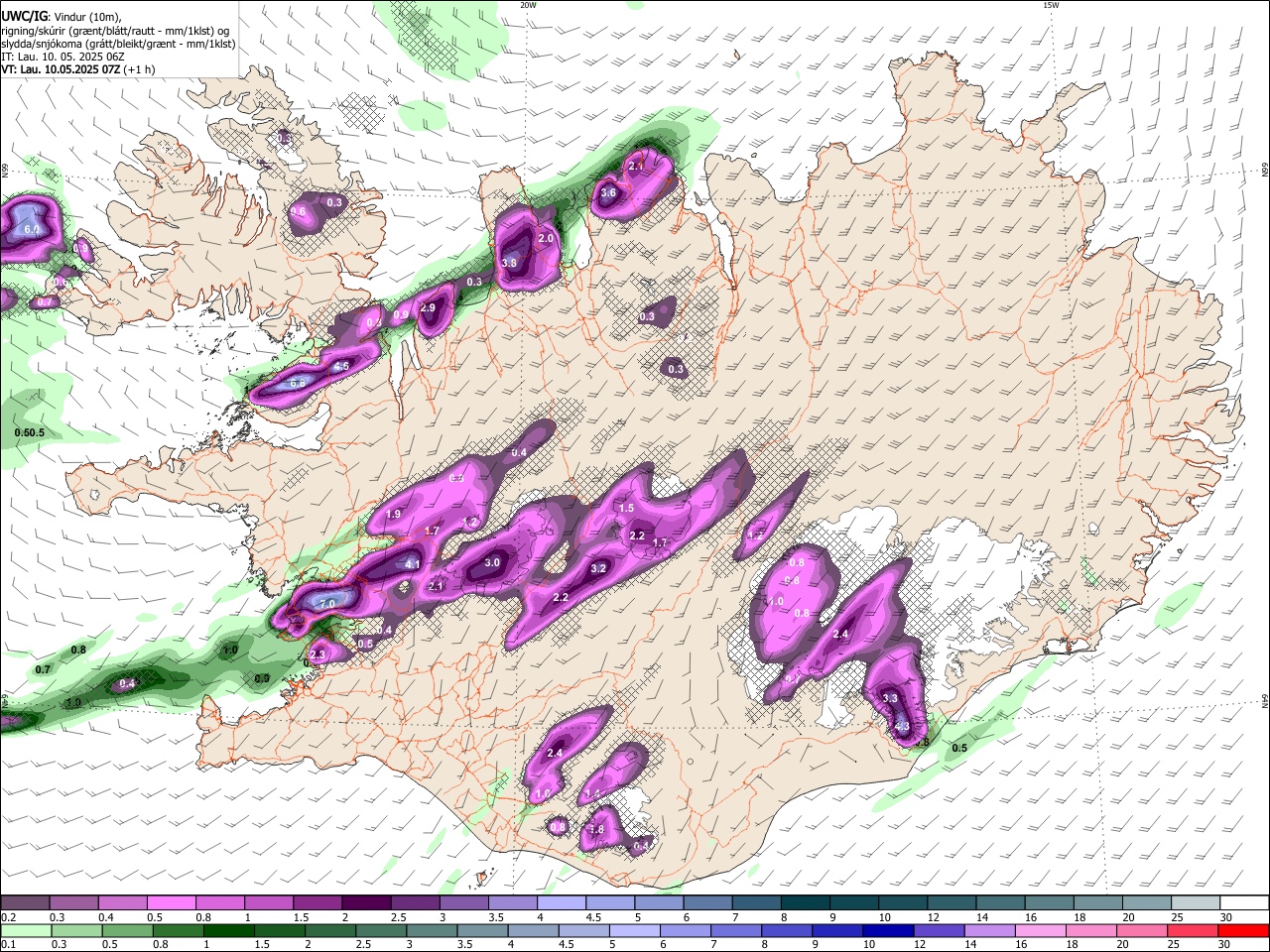Pick the top-row lavender swatch labeled 4
Screen dimensions: 1270x952
tap(561, 903)
